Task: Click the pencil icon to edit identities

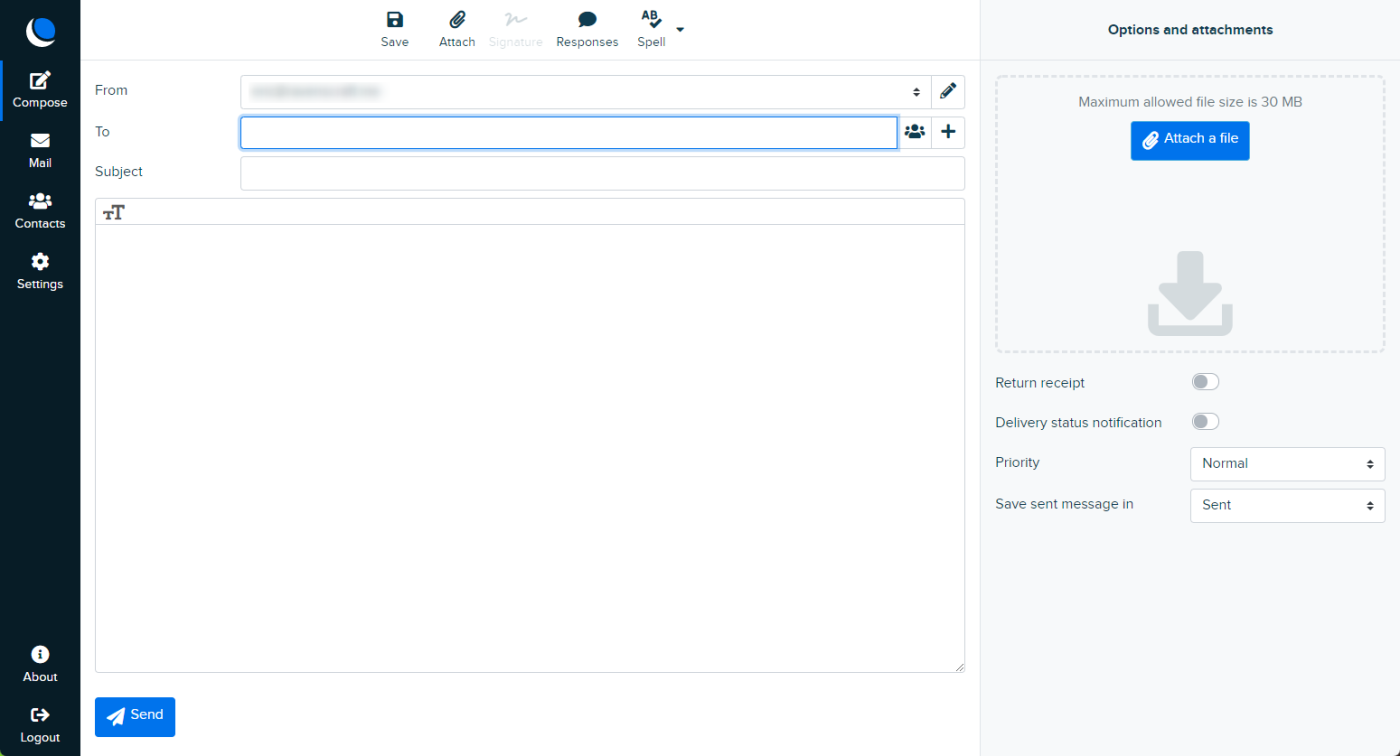Action: [948, 92]
